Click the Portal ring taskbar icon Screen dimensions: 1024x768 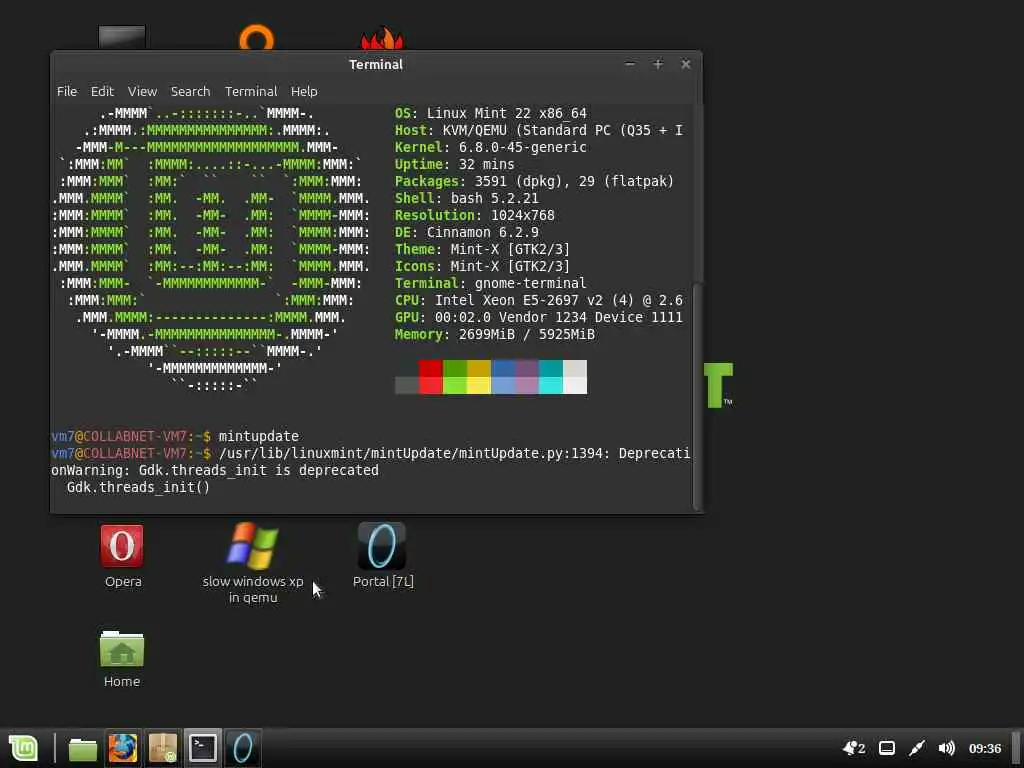coord(243,748)
